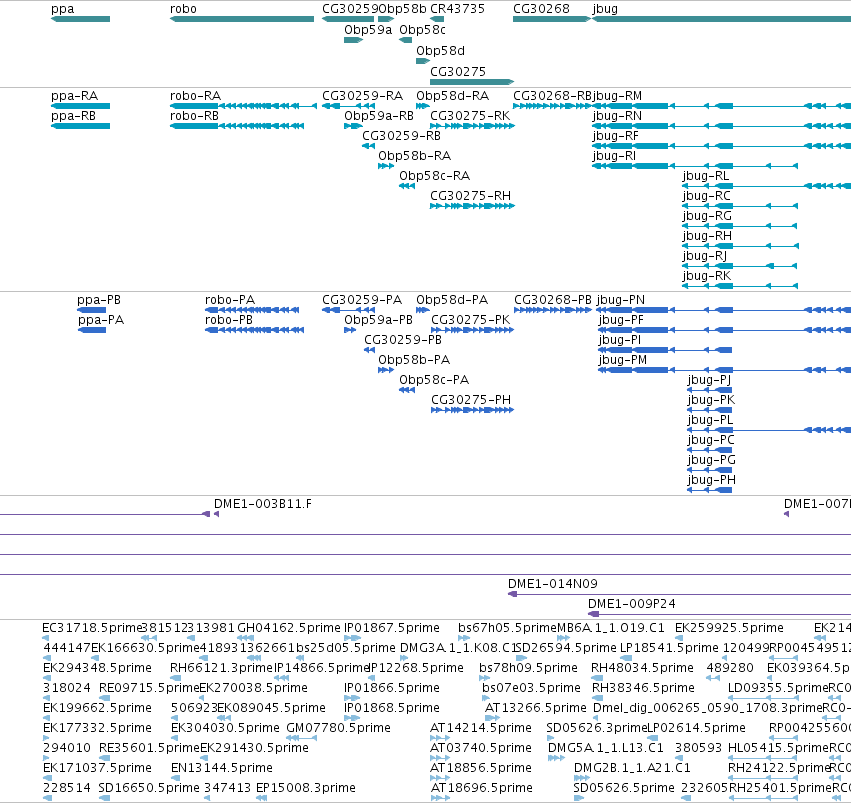The image size is (851, 803).
Task: Select the jbug-PC protein label
Action: coord(711,440)
